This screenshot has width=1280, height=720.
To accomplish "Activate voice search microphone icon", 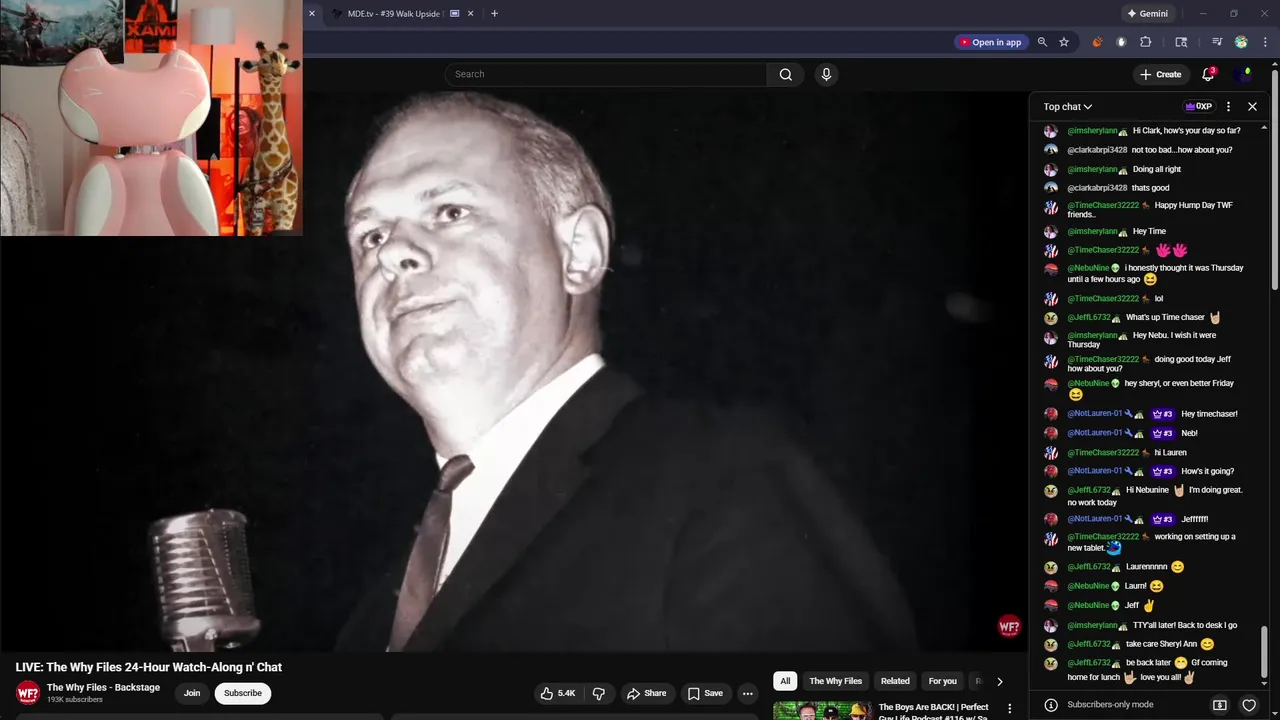I will point(826,74).
